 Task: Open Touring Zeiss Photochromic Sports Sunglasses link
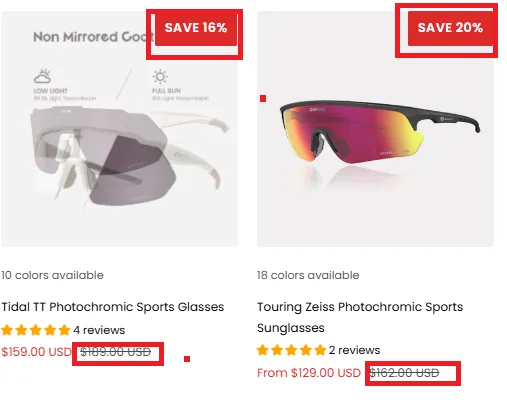[360, 317]
